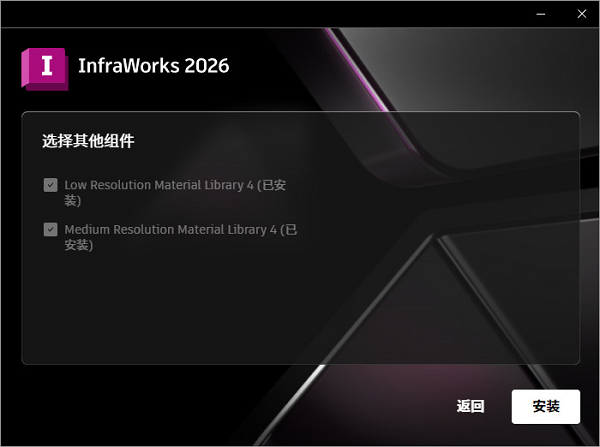Toggle the Medium Resolution Material Library 4 checkbox

50,229
